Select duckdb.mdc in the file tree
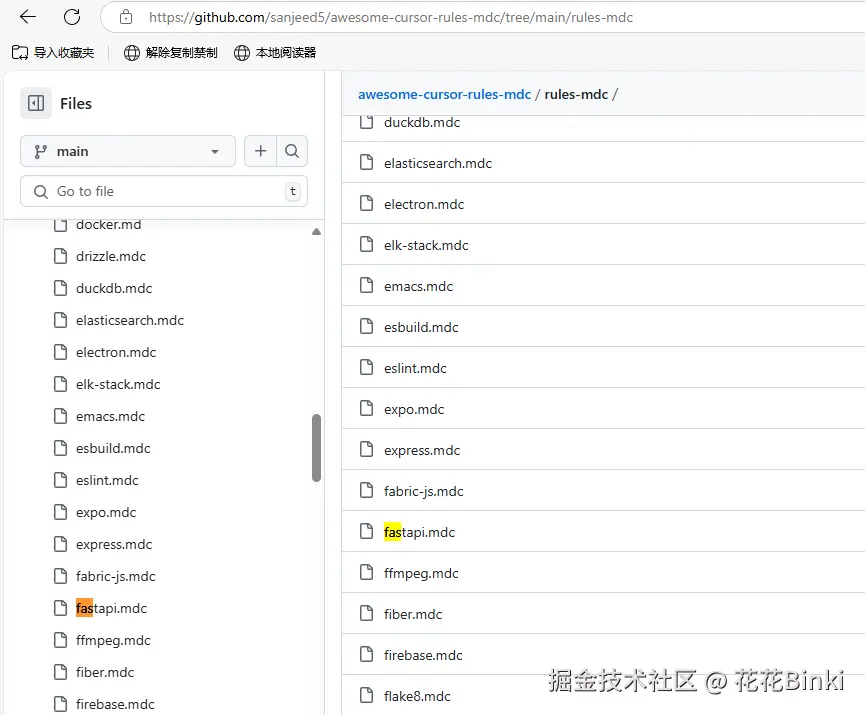Viewport: 865px width, 715px height. pos(114,289)
